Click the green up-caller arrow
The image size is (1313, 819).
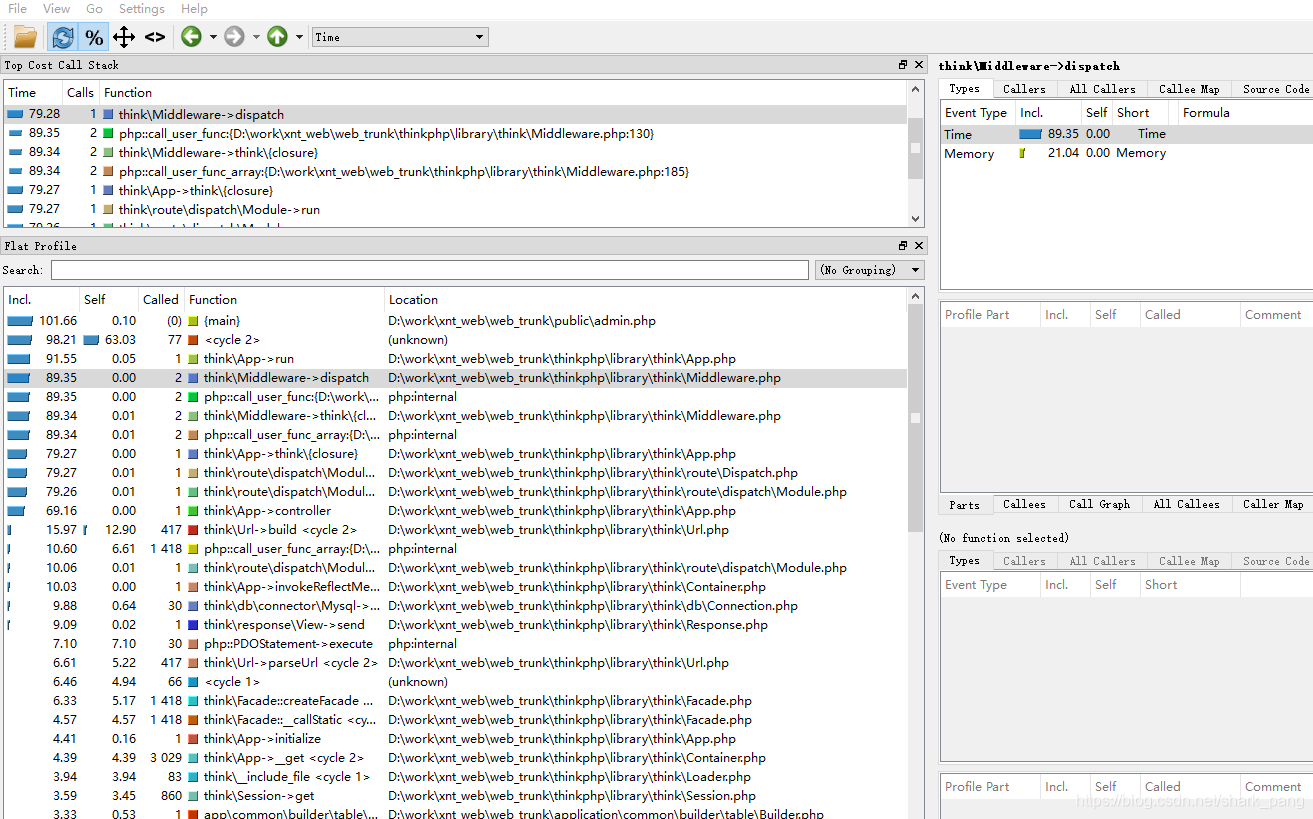(275, 36)
